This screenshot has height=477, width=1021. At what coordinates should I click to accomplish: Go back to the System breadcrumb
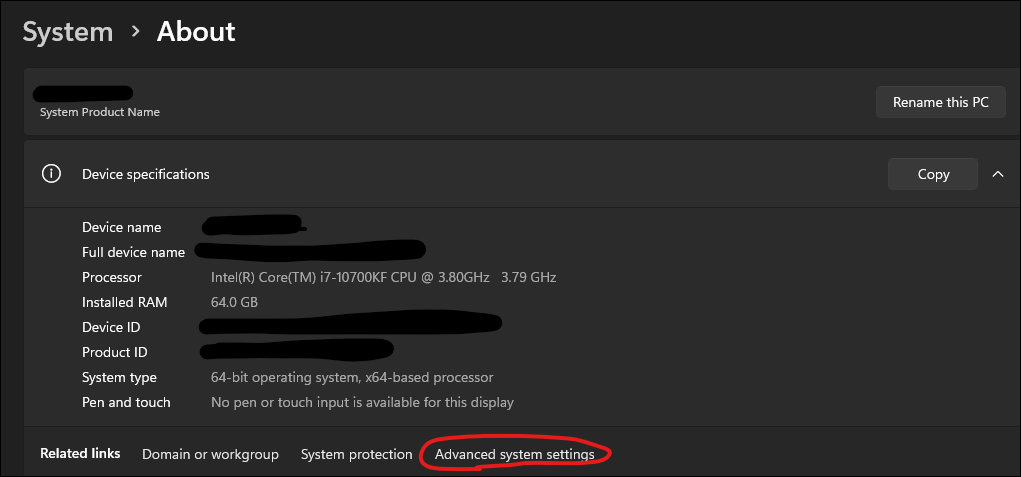(x=68, y=32)
